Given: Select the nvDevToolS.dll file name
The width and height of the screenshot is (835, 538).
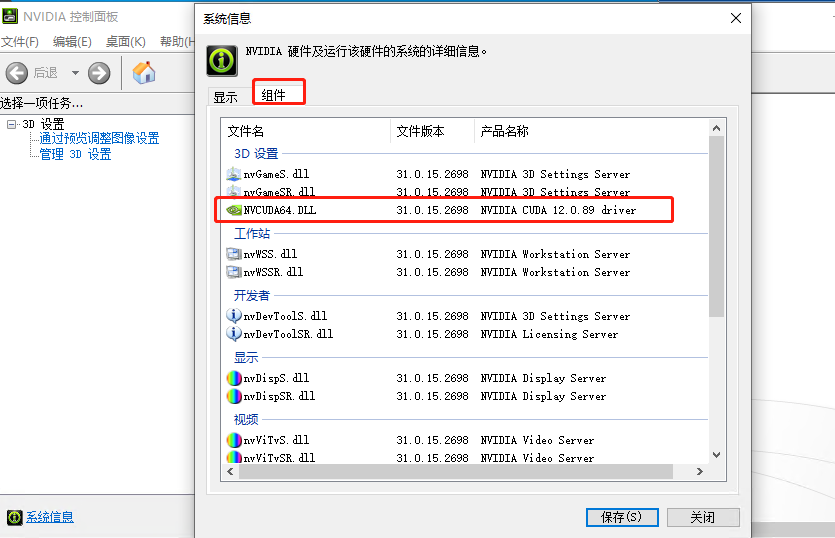Looking at the screenshot, I should 285,316.
